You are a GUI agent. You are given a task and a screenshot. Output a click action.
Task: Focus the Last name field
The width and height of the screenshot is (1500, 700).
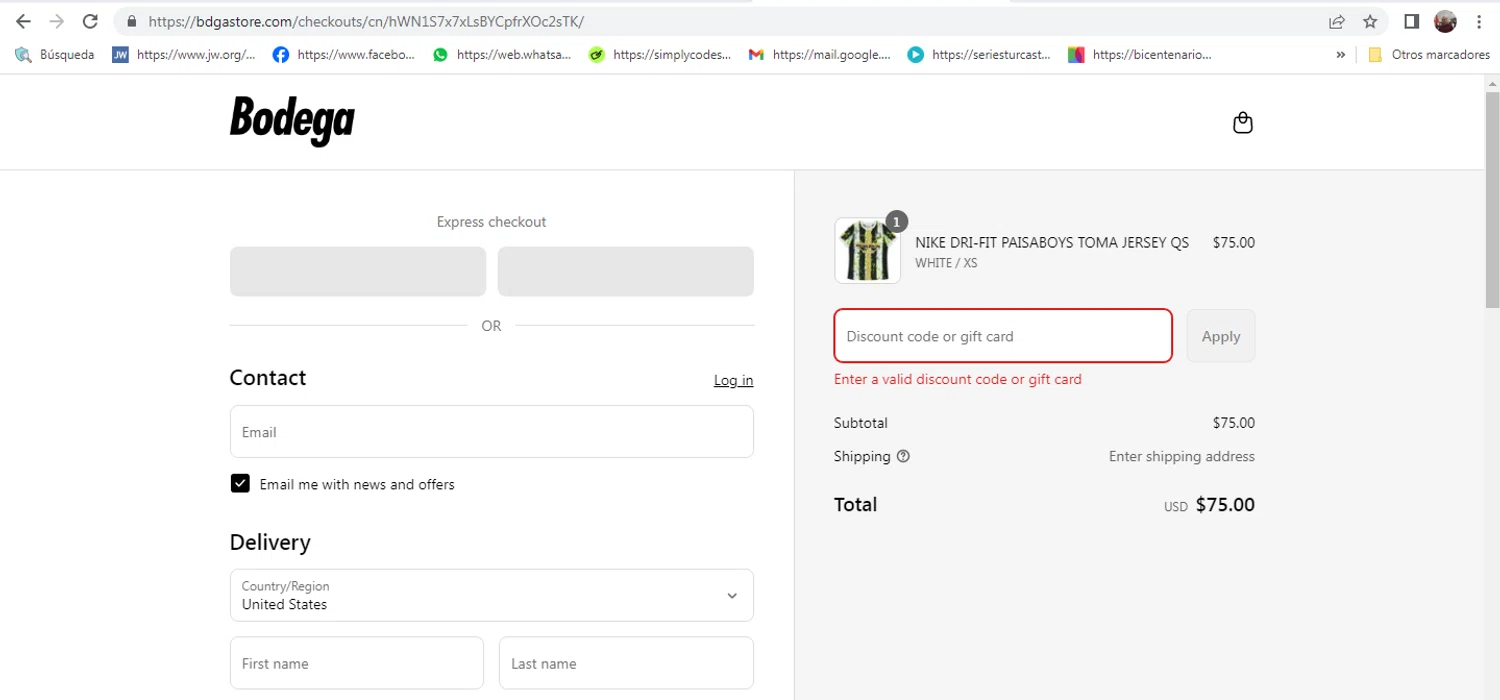626,663
